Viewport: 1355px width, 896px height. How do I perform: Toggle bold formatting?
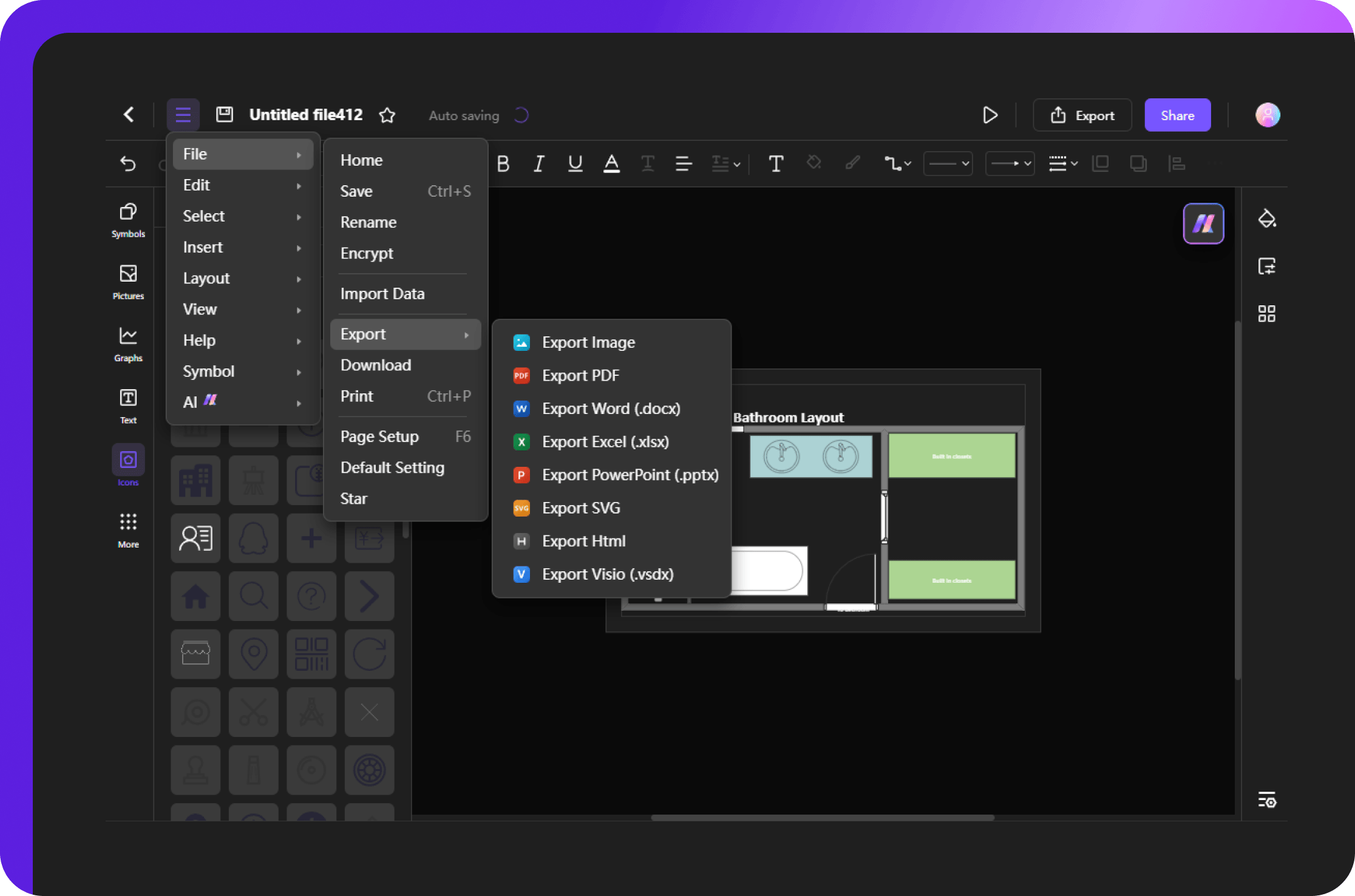503,163
